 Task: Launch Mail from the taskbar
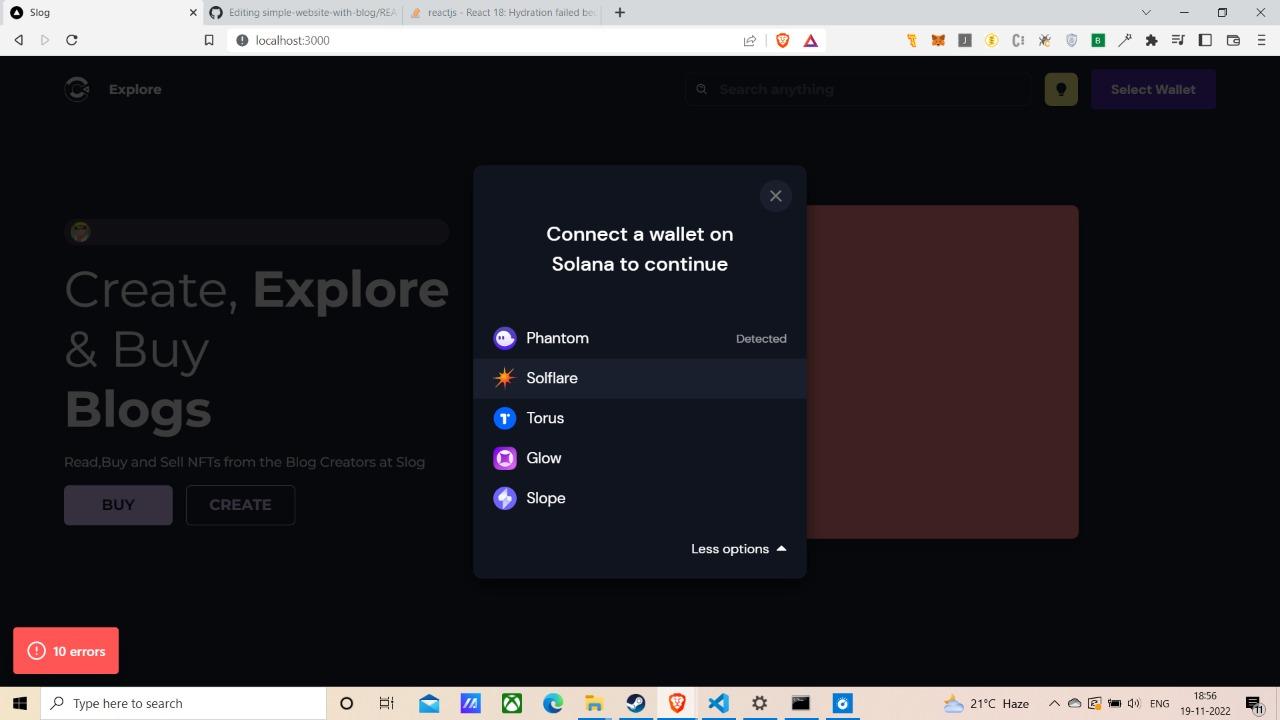pos(429,703)
